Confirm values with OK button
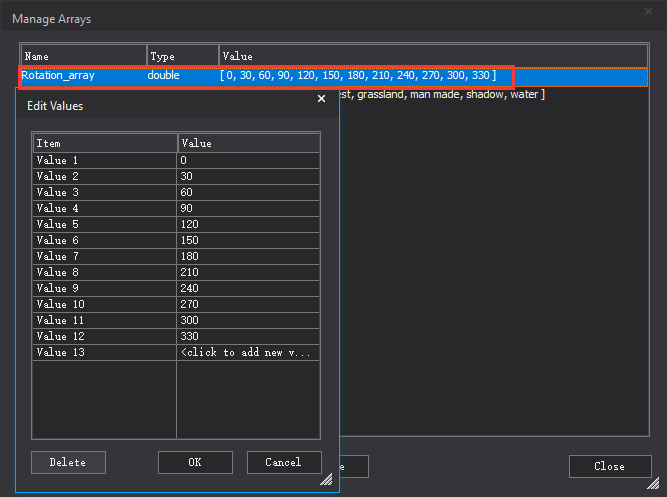667x497 pixels. point(195,462)
